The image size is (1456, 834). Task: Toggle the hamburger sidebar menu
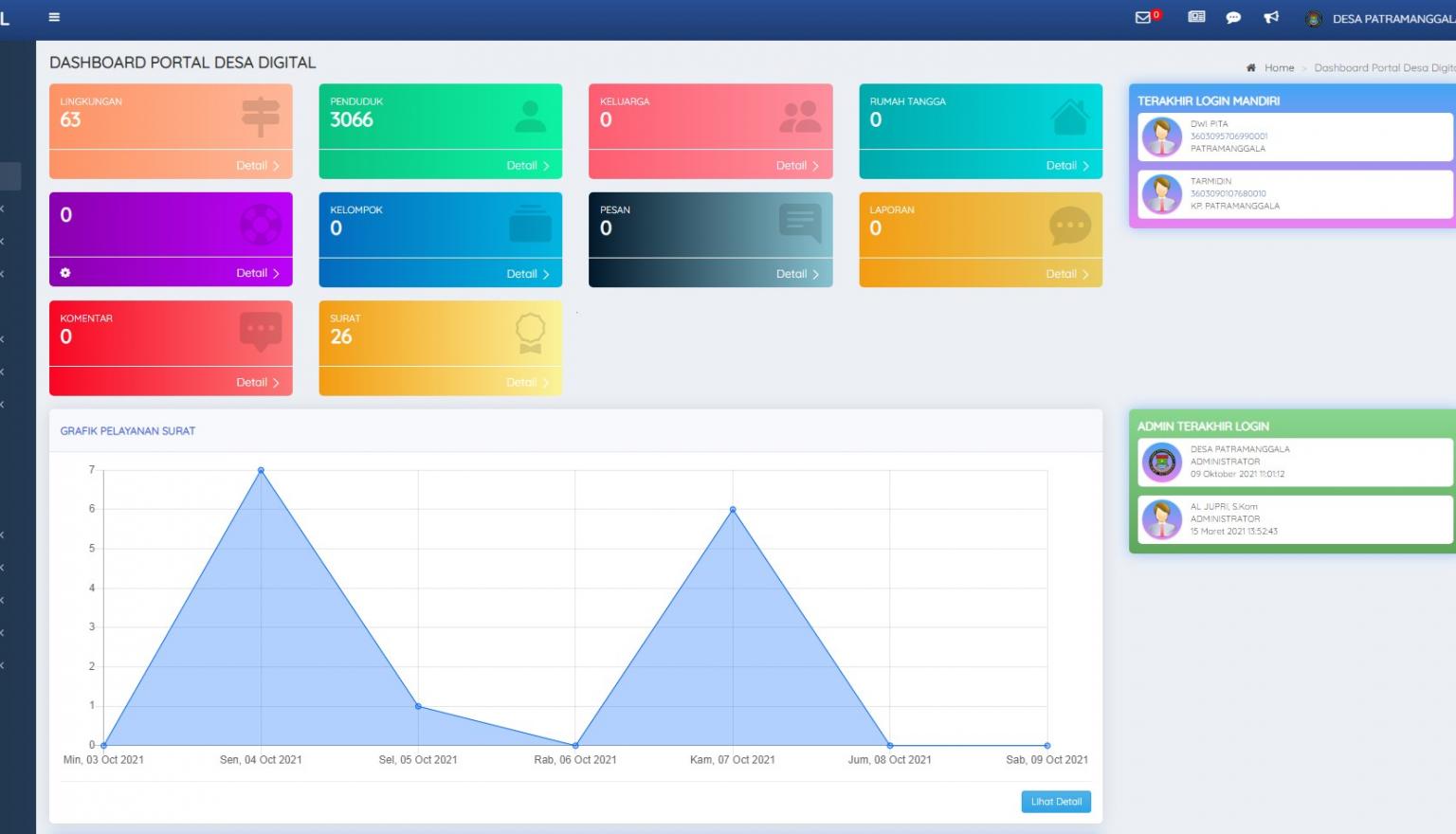pyautogui.click(x=54, y=17)
